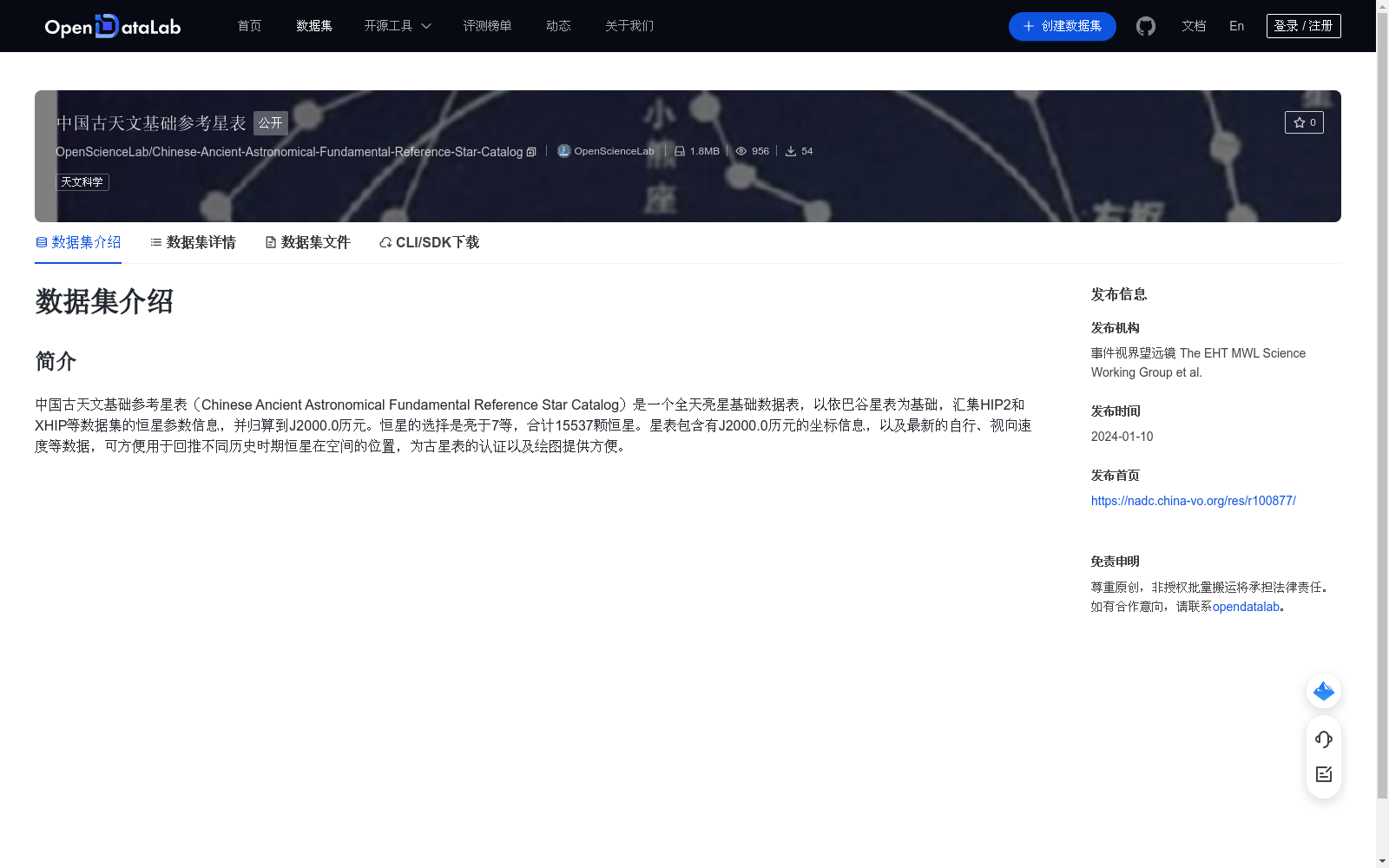Select the 数据集详情 tab
Screen dimensions: 1389x868
coord(192,242)
